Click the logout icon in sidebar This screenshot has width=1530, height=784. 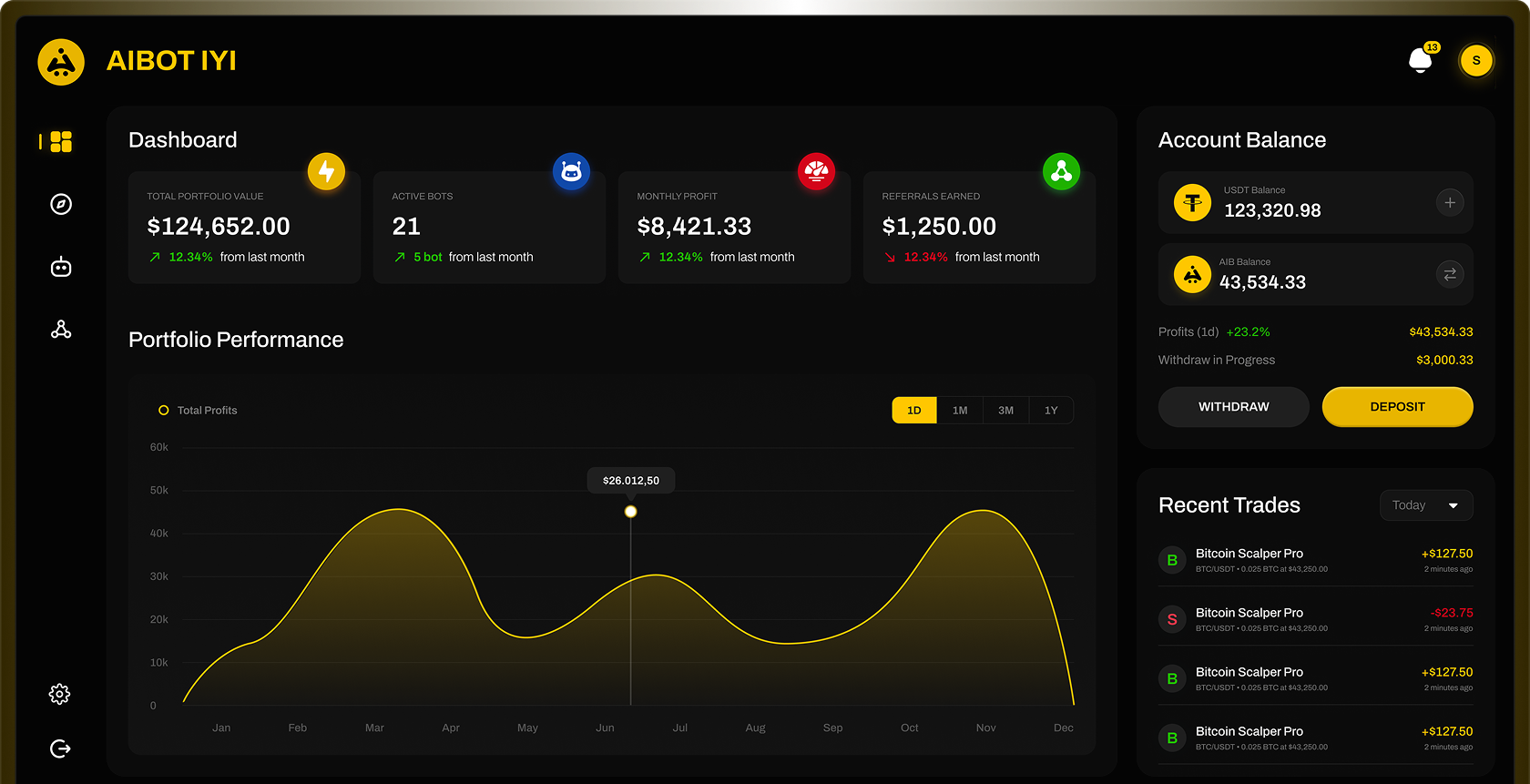pyautogui.click(x=60, y=748)
